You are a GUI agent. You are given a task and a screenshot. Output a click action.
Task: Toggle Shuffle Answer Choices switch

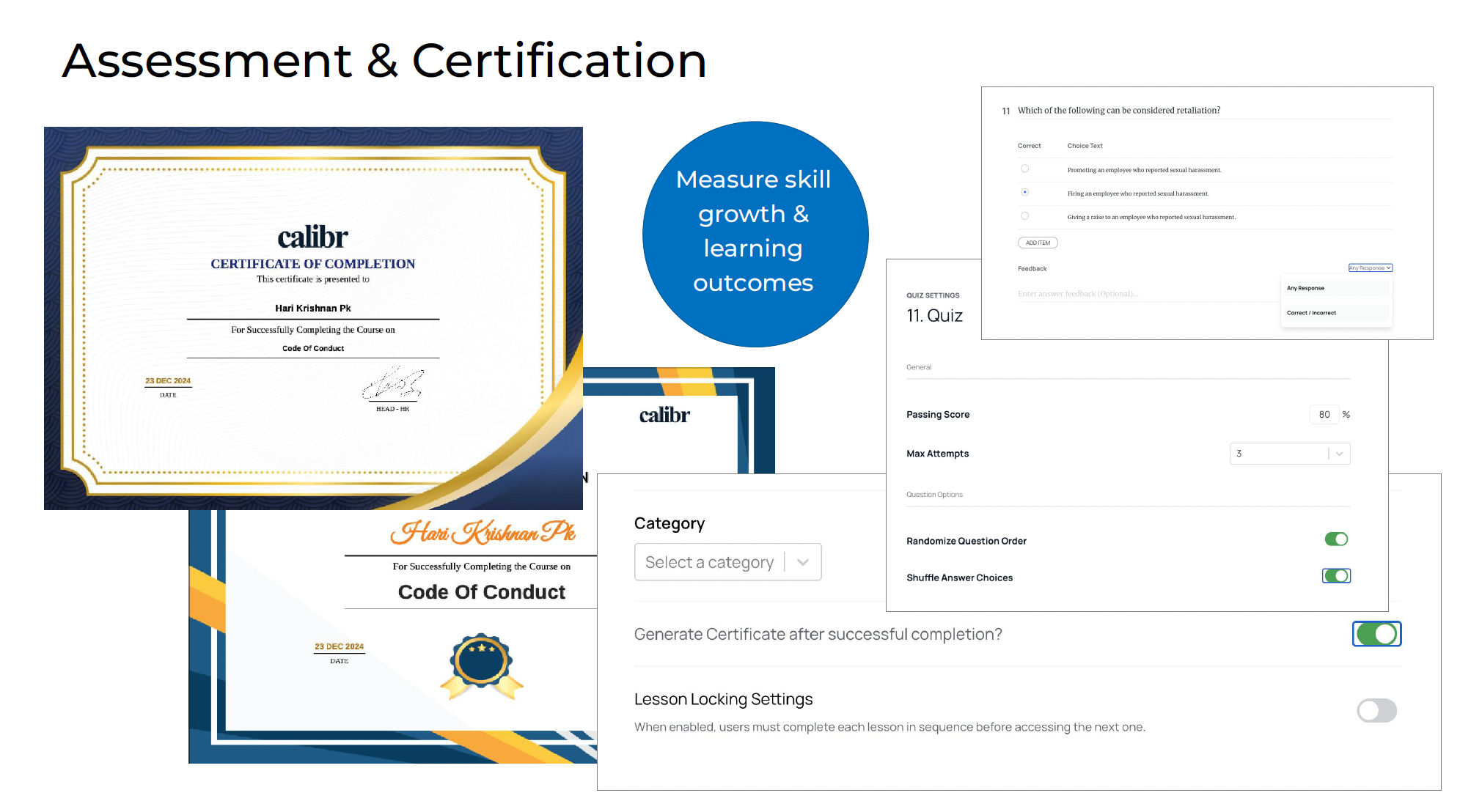(1336, 576)
